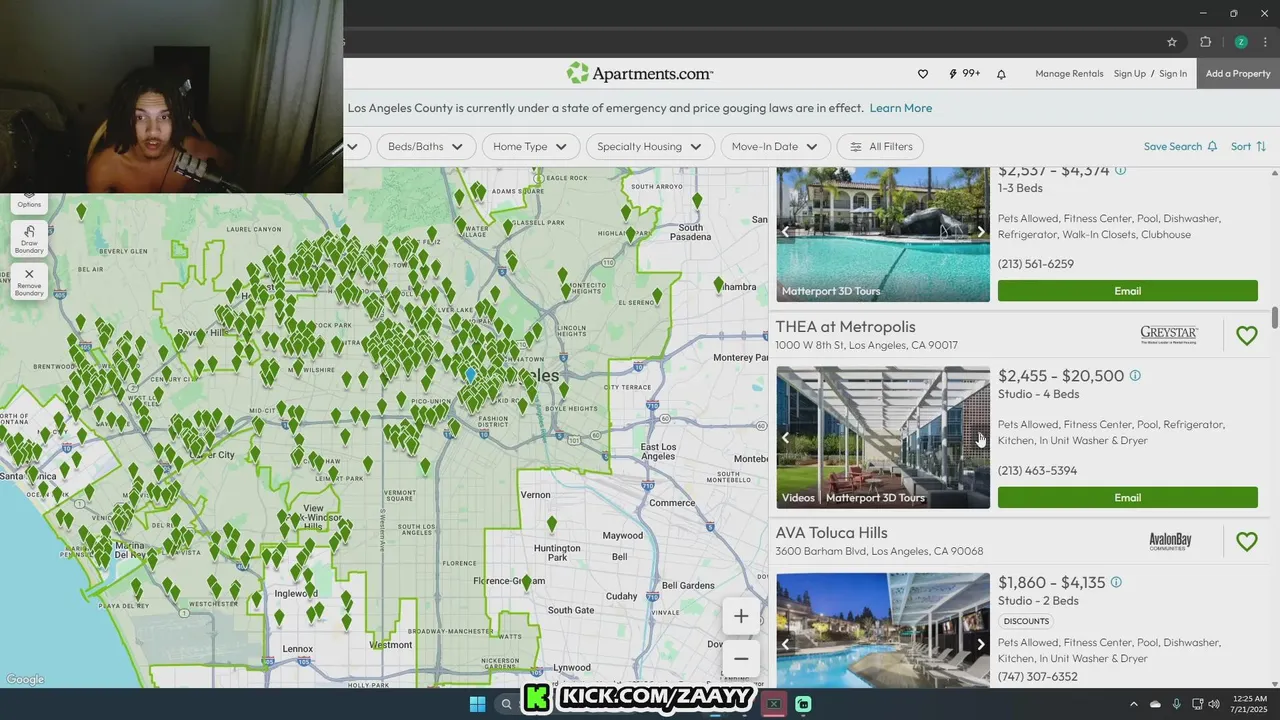Image resolution: width=1280 pixels, height=720 pixels.
Task: Click the Windows Start button
Action: (x=477, y=704)
